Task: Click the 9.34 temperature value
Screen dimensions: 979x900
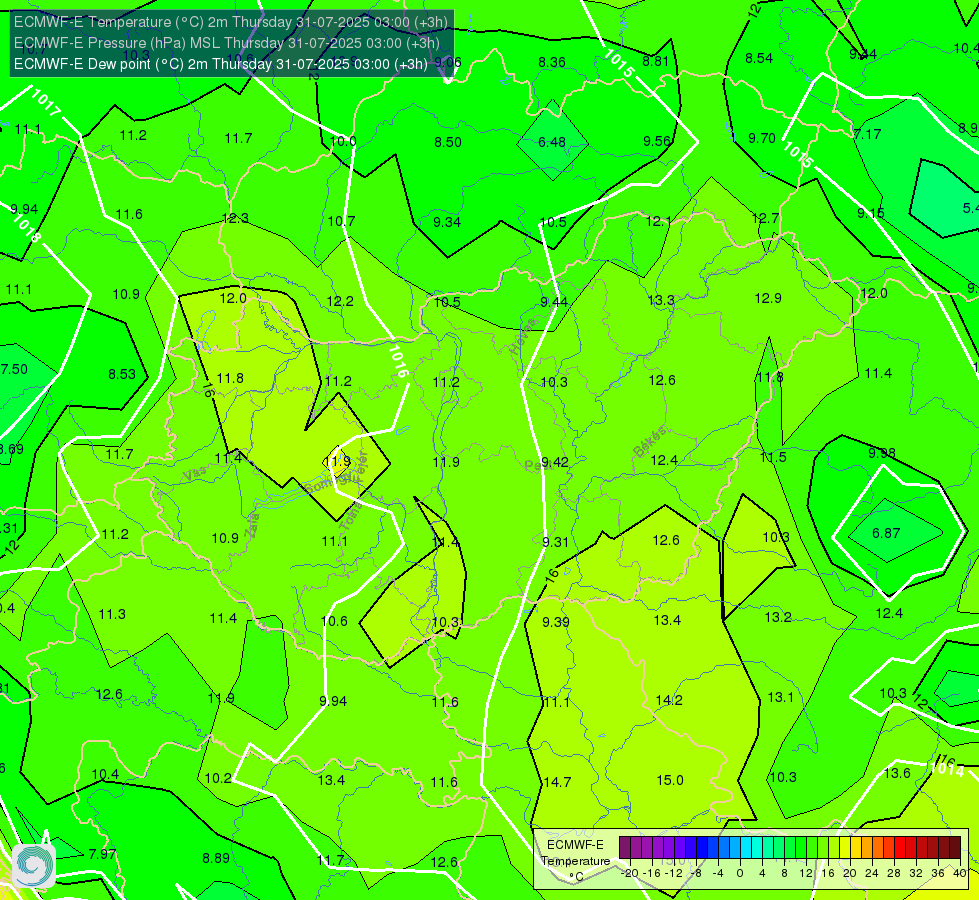Action: click(x=447, y=222)
